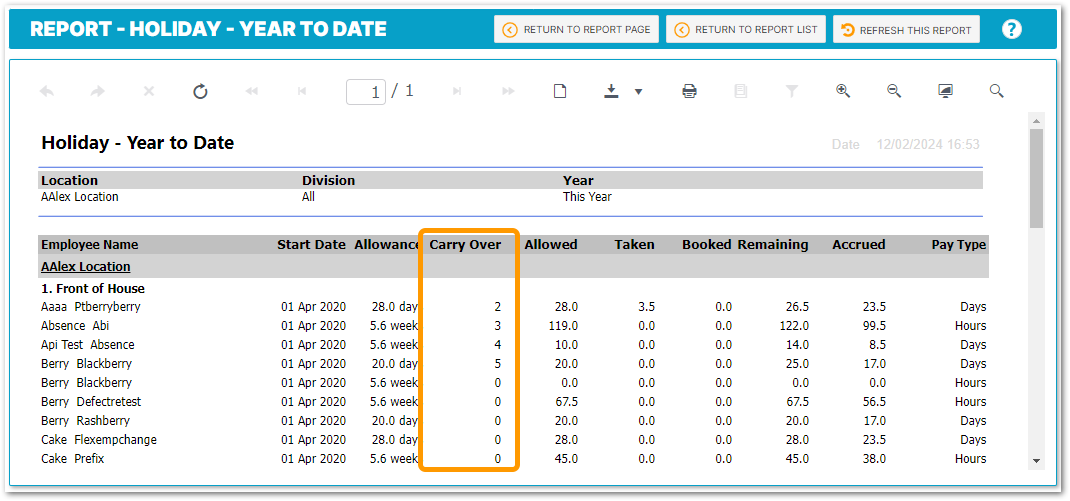
Task: Go to next page icon
Action: tap(457, 91)
